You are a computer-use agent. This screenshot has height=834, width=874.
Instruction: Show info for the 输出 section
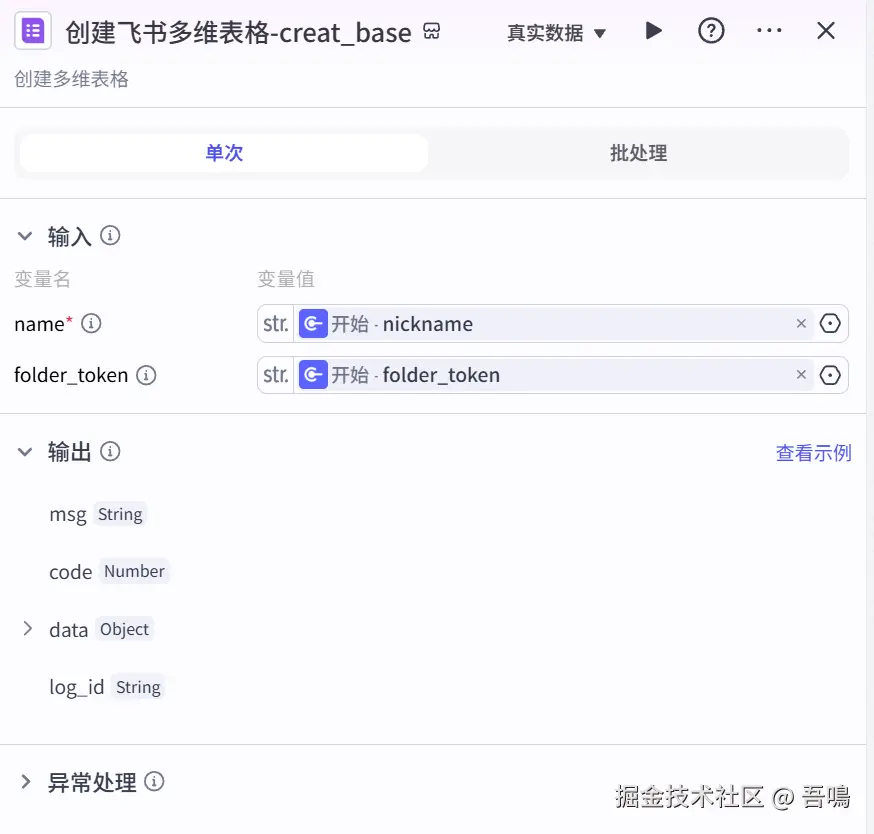(x=110, y=452)
